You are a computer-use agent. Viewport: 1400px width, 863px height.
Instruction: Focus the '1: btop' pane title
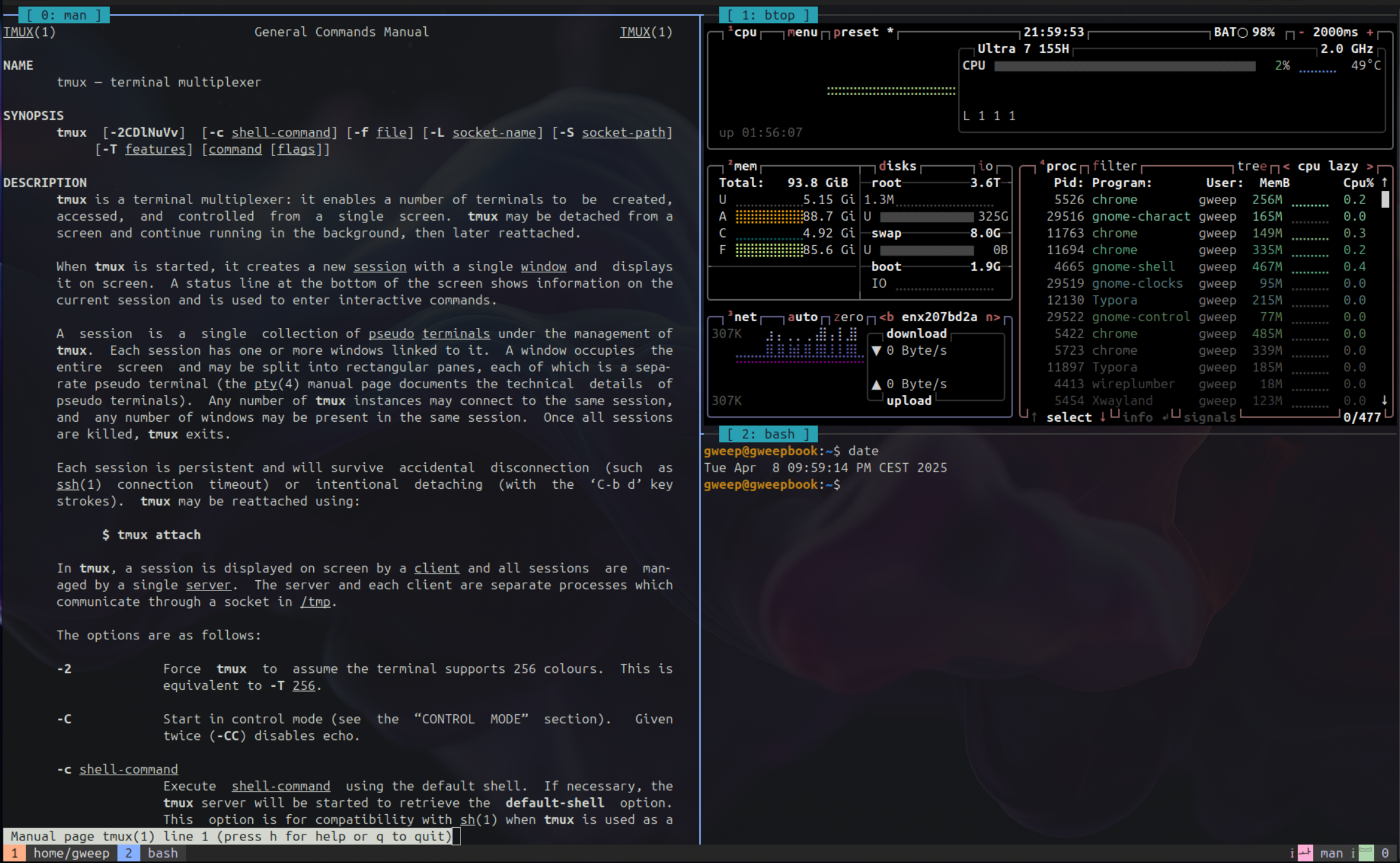coord(768,15)
